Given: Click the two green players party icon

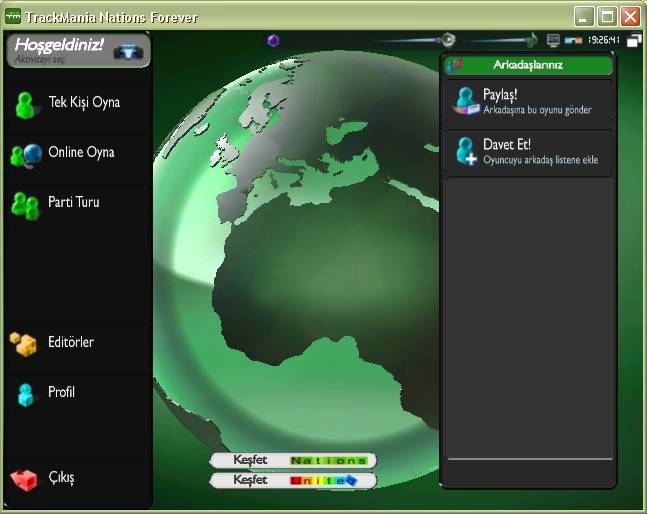Looking at the screenshot, I should coord(26,205).
